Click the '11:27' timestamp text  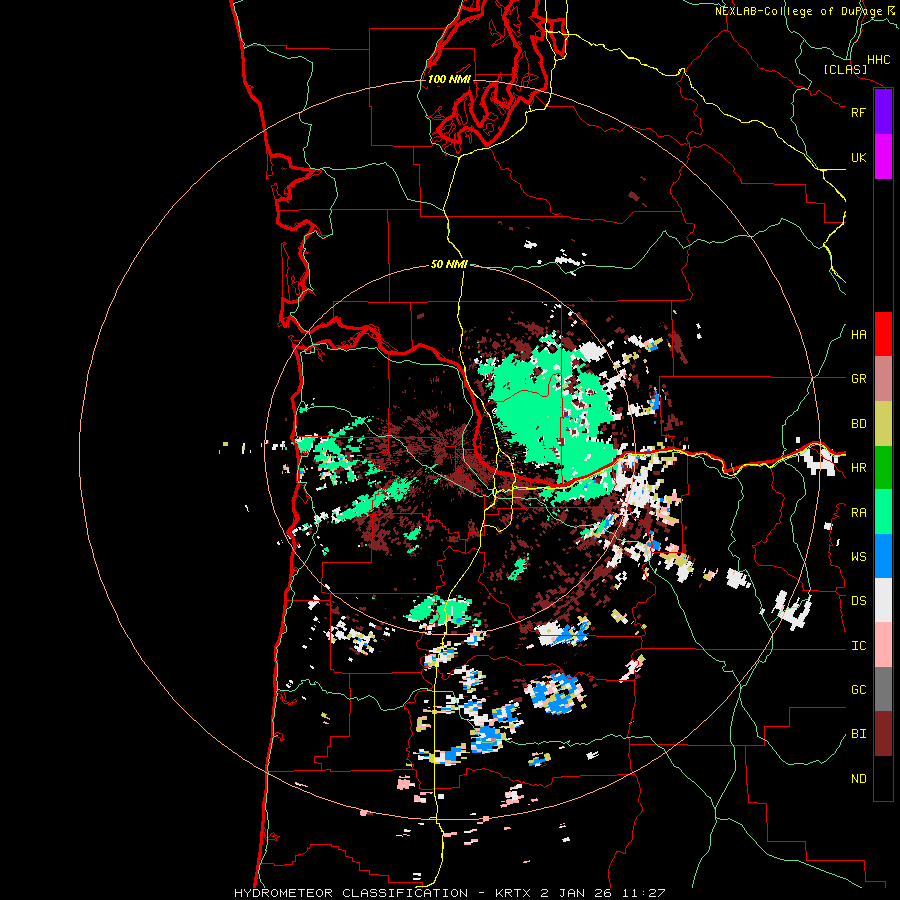(x=643, y=893)
